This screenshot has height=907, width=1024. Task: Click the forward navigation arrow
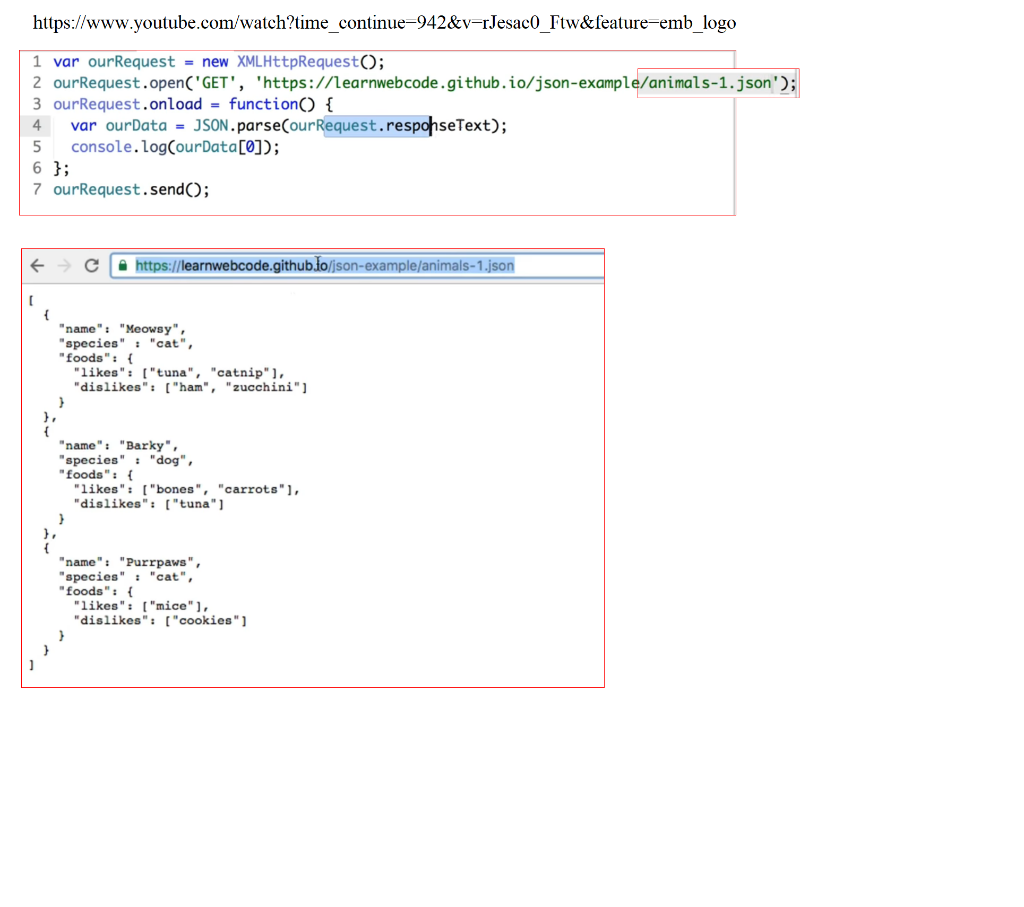(x=63, y=265)
